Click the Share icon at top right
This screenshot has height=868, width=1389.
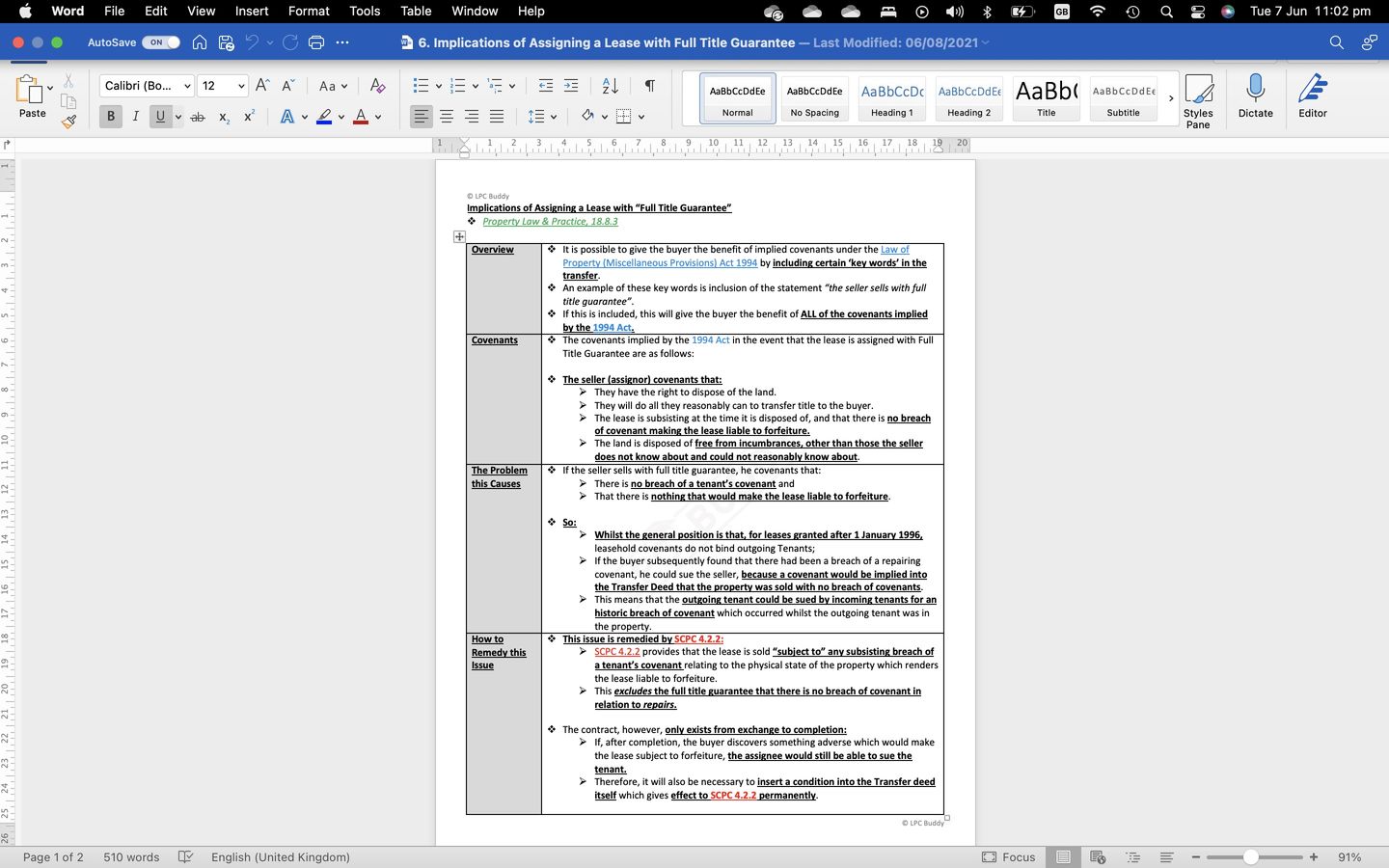point(1369,42)
